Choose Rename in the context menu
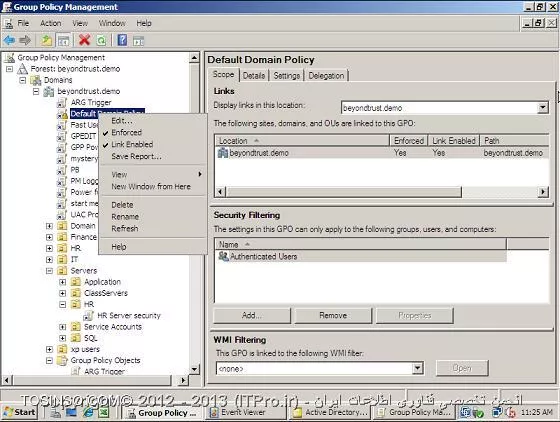Screen dimensions: 560x422 click(x=125, y=217)
